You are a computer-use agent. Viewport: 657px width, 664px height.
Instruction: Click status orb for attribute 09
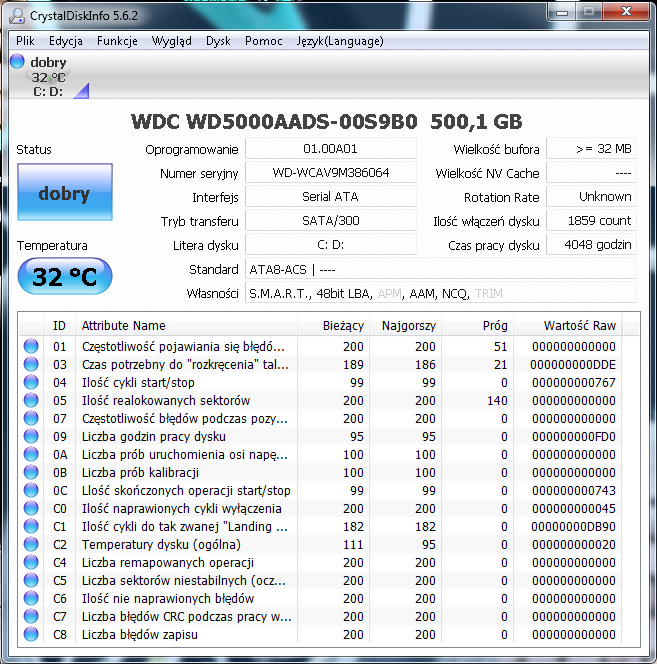point(31,436)
